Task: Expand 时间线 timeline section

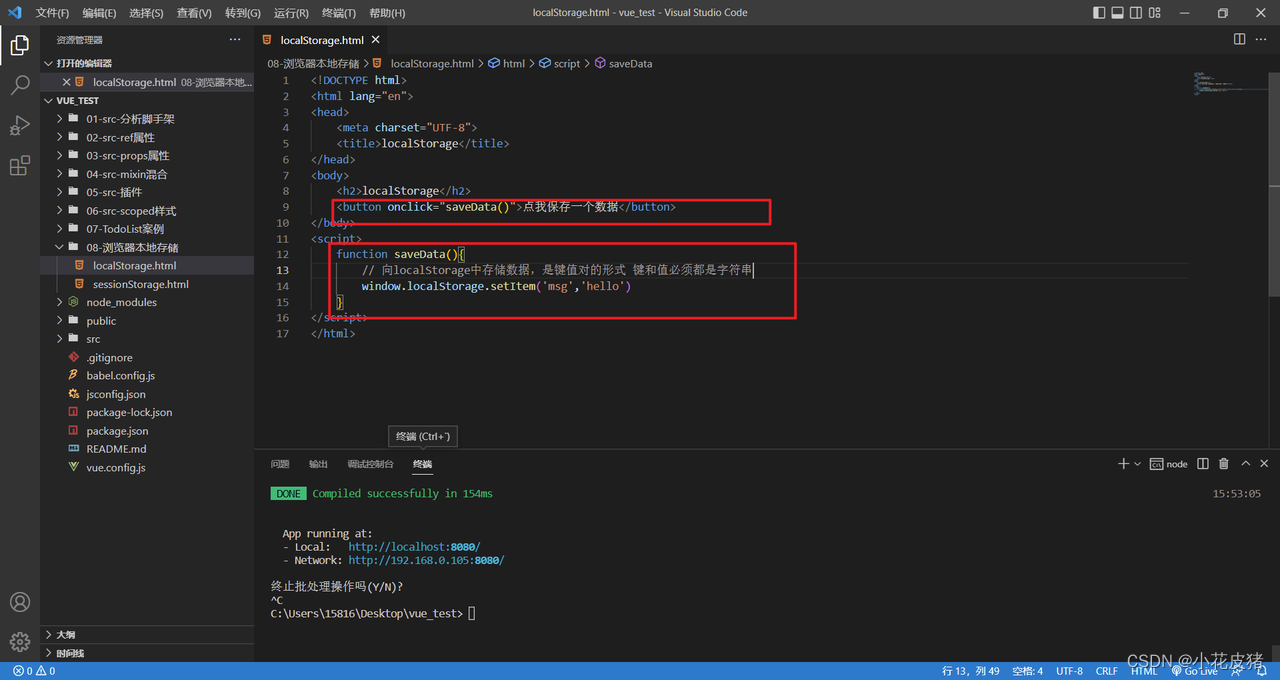Action: click(147, 653)
